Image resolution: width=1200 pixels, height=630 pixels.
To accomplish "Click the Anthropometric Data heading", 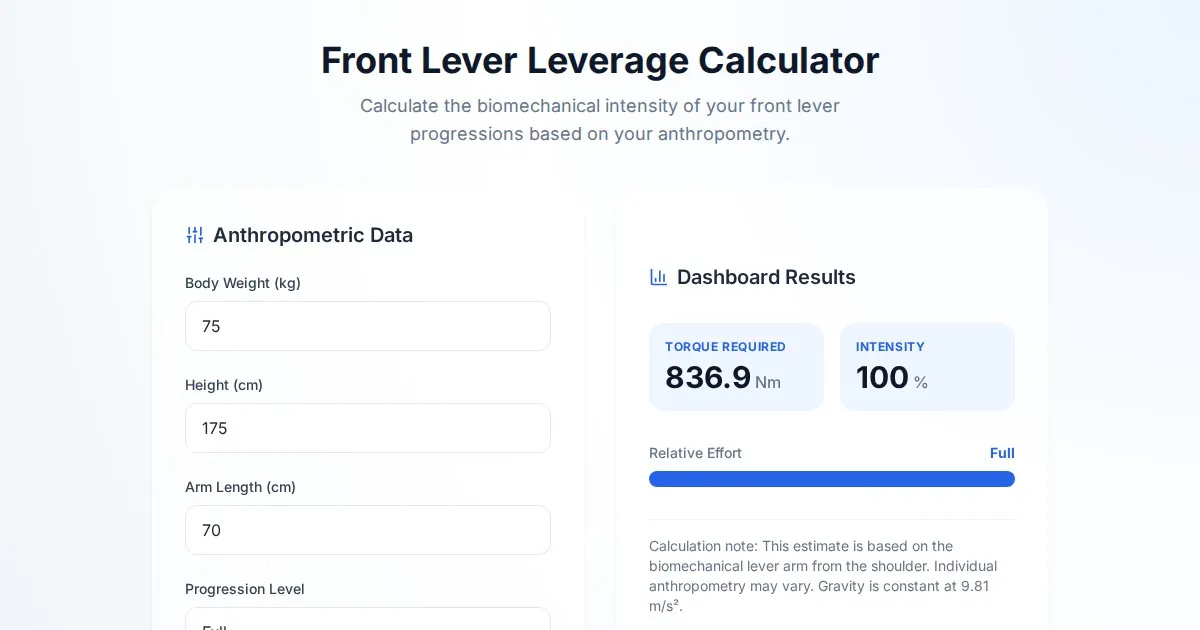I will coord(312,235).
